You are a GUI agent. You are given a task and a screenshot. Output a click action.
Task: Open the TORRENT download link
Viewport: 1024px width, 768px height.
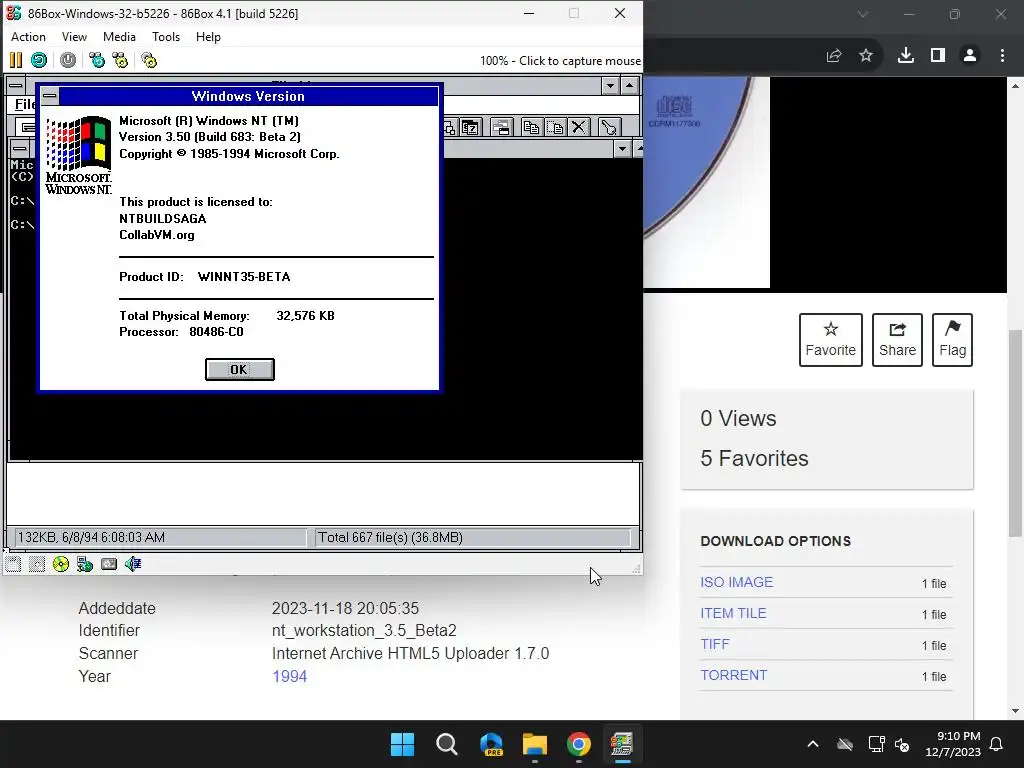coord(734,675)
